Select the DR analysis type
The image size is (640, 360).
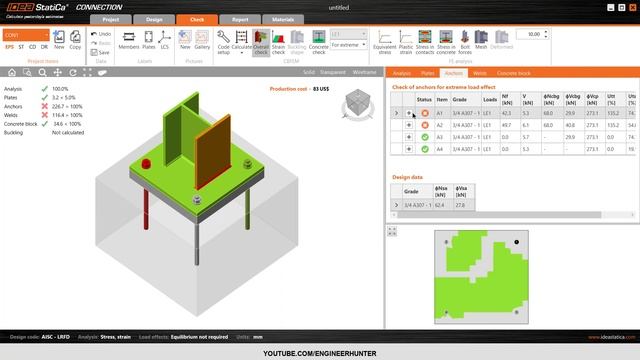(x=44, y=47)
